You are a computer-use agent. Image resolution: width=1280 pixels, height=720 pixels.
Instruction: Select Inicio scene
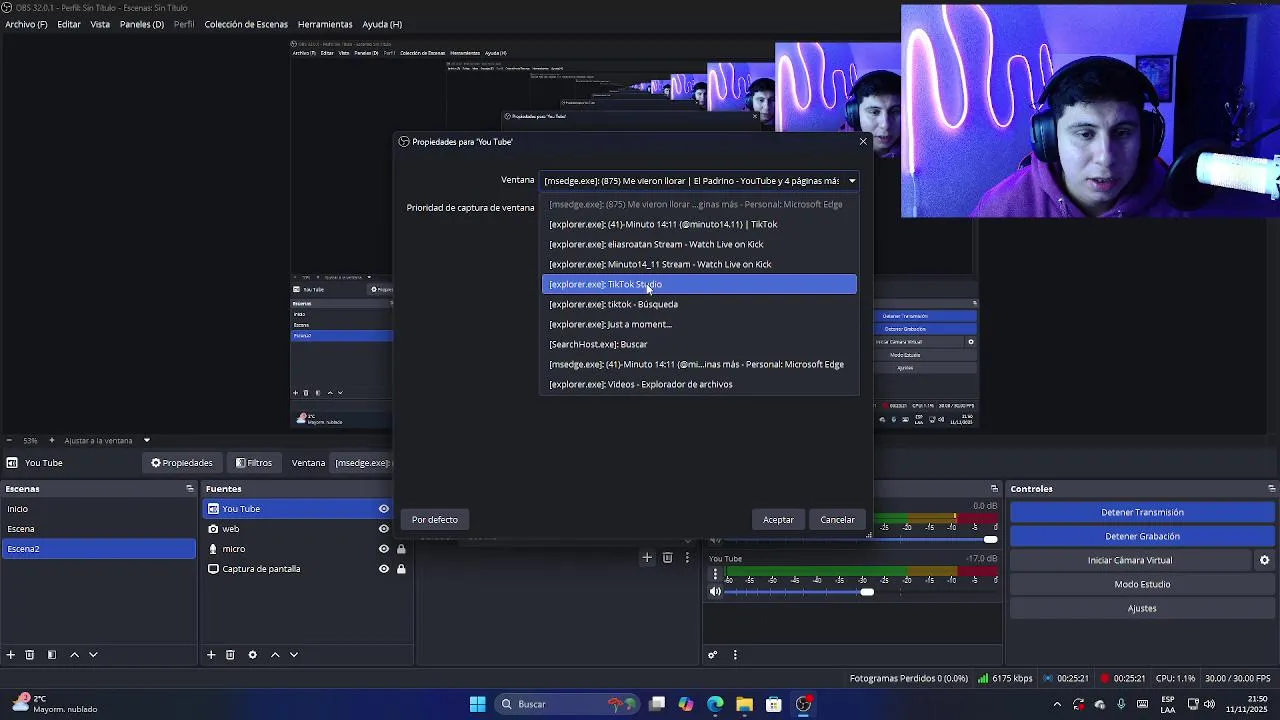[x=99, y=509]
